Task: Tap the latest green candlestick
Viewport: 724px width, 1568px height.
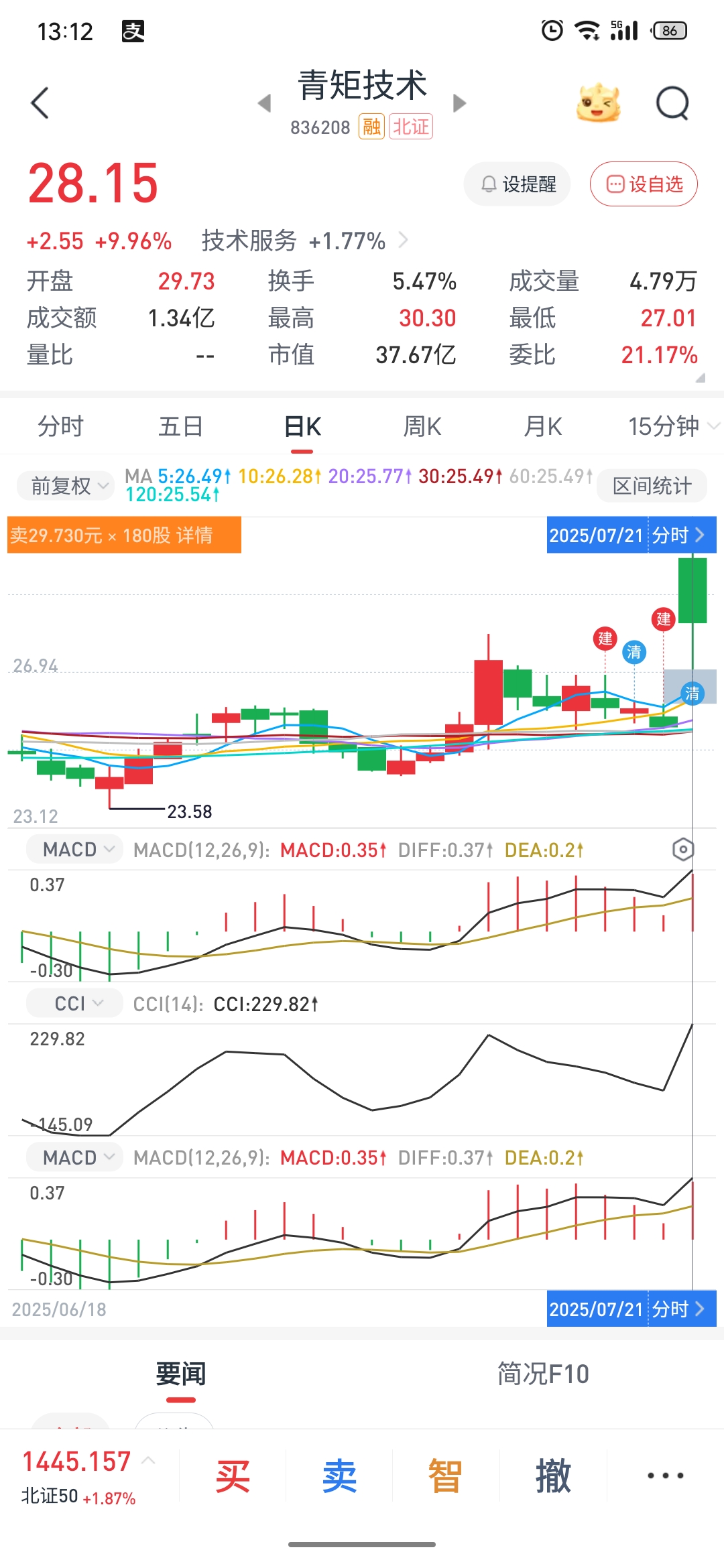Action: click(x=692, y=590)
